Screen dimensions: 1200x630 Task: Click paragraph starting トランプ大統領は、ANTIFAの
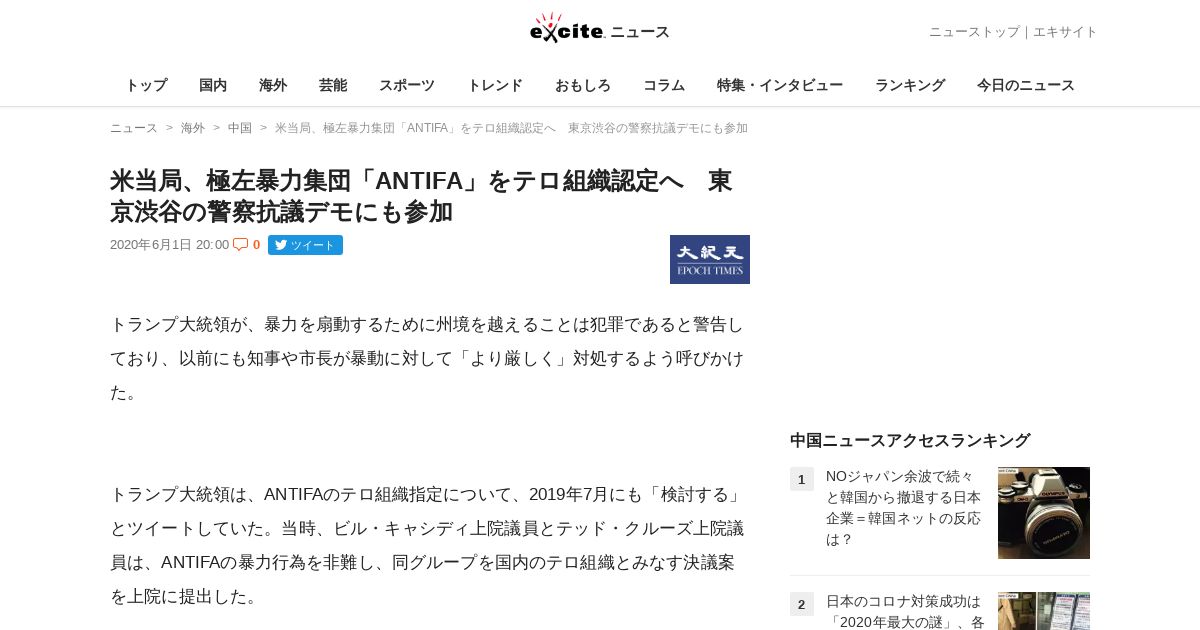click(x=428, y=545)
